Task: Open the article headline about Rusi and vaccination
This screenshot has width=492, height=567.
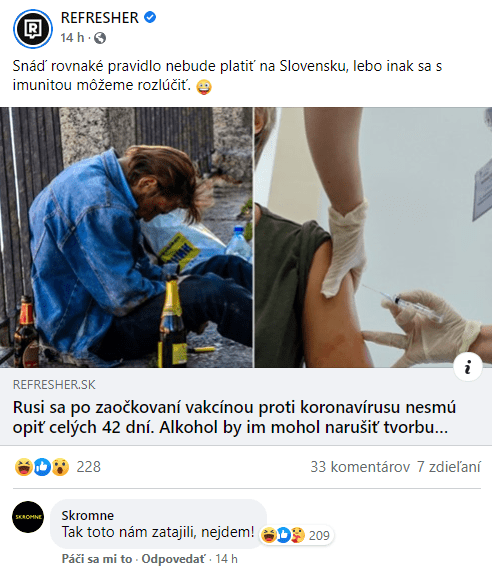Action: 234,417
